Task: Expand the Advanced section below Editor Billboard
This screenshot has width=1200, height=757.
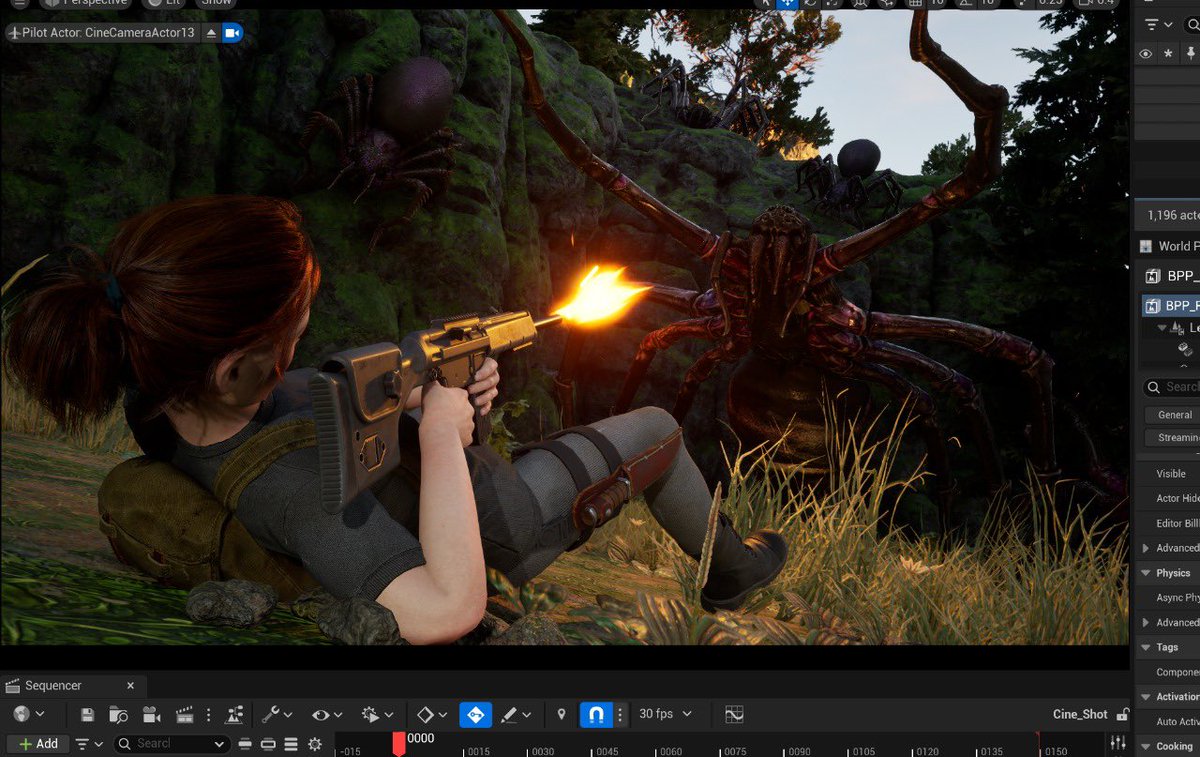Action: pos(1146,548)
